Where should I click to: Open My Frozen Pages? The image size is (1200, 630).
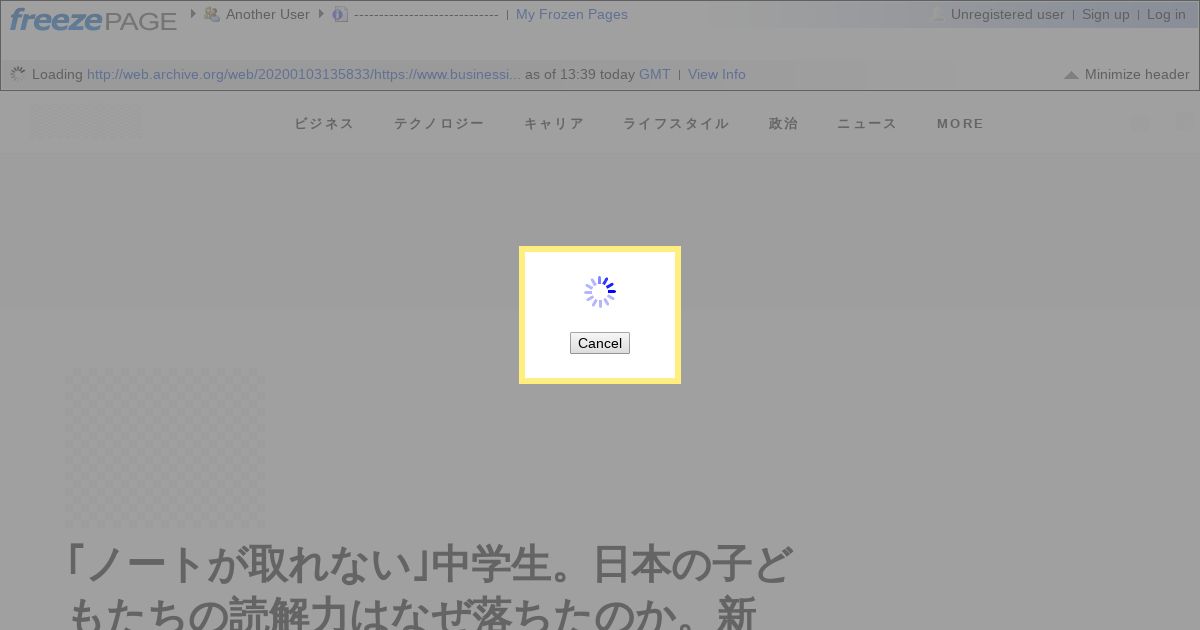[572, 14]
